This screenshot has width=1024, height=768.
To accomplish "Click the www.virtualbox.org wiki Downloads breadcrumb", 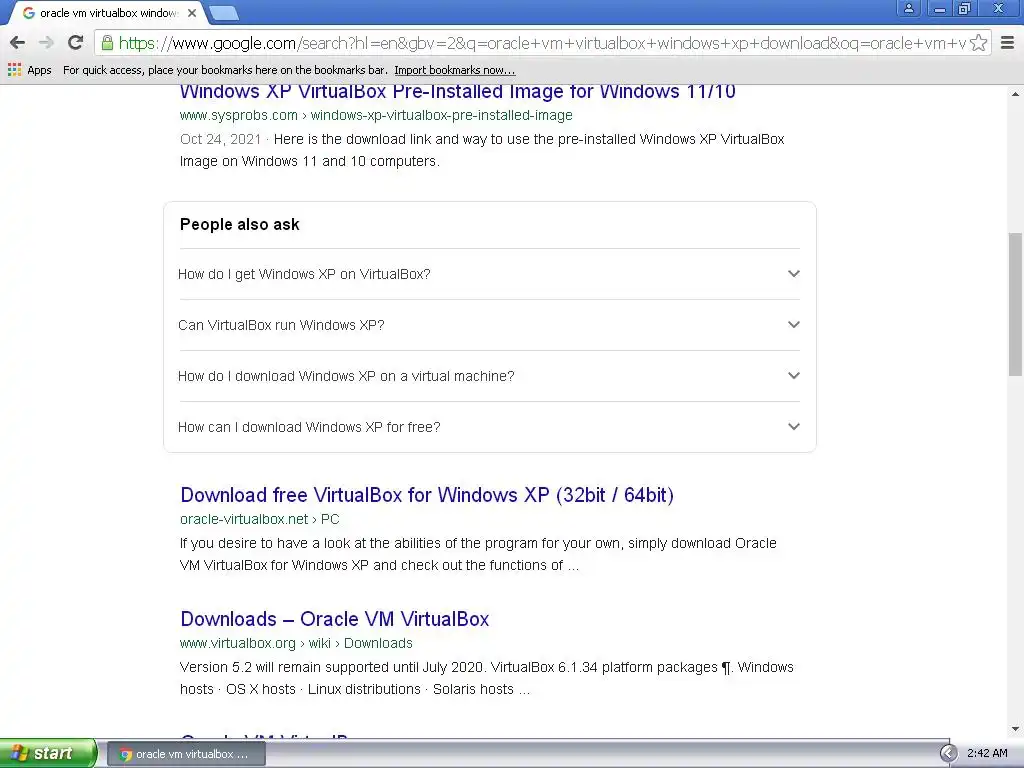I will [296, 643].
